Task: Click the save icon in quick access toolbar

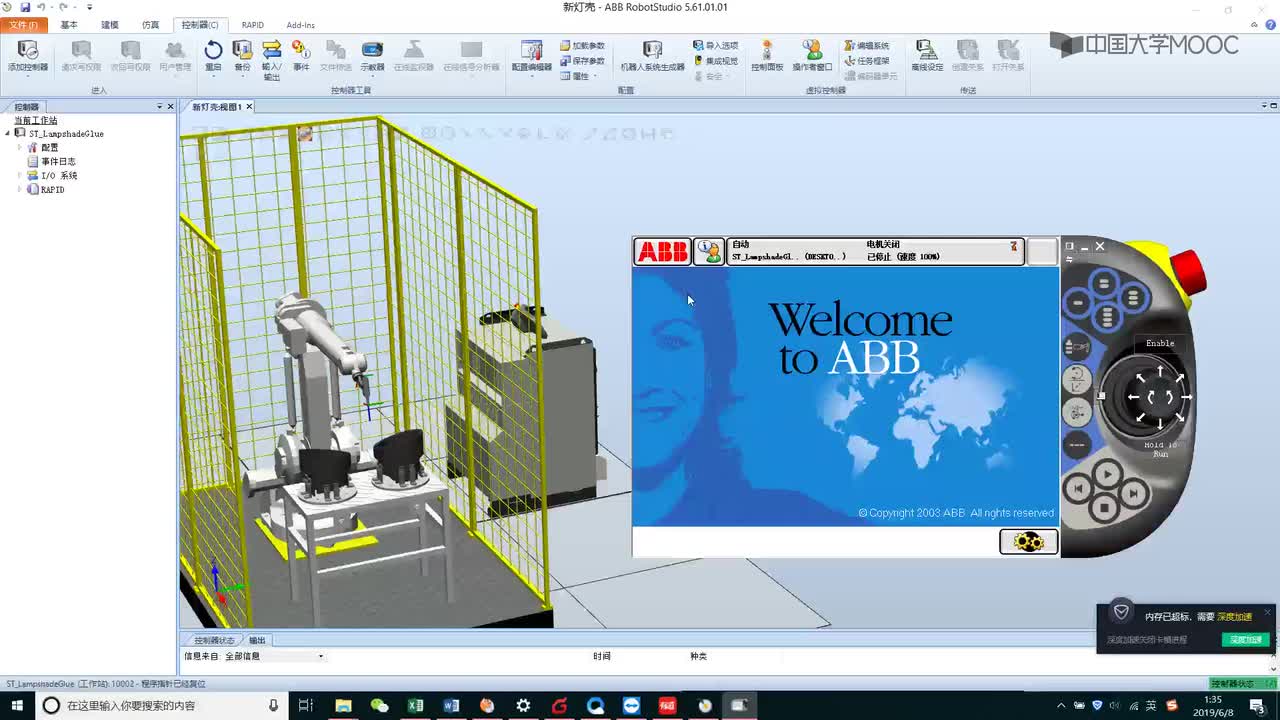Action: click(25, 7)
